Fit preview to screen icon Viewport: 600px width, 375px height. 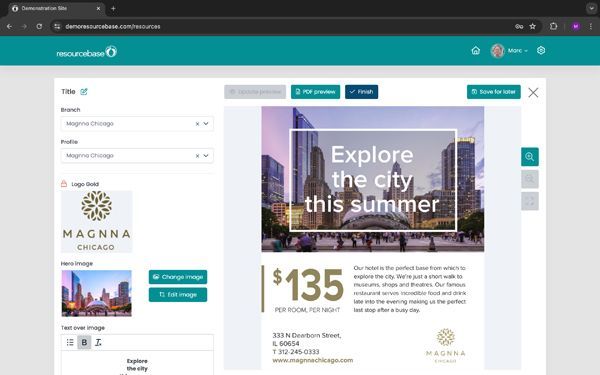coord(530,201)
